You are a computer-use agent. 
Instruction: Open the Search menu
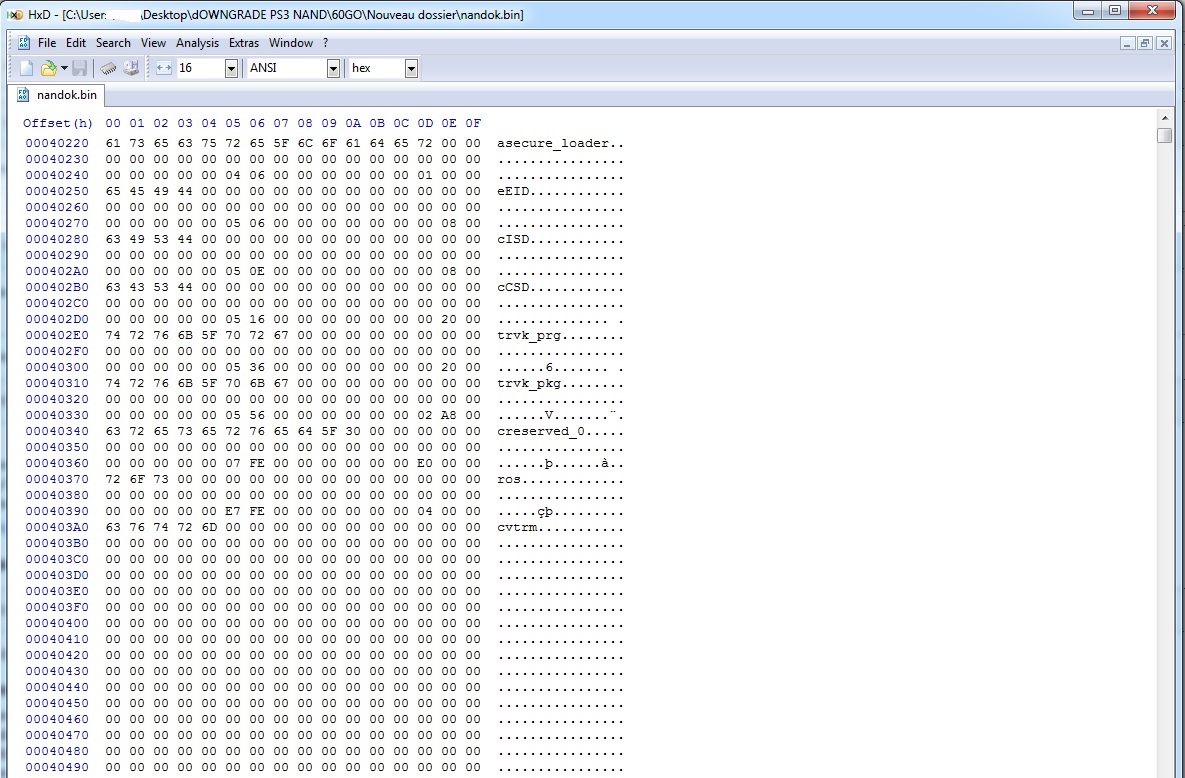(x=113, y=43)
